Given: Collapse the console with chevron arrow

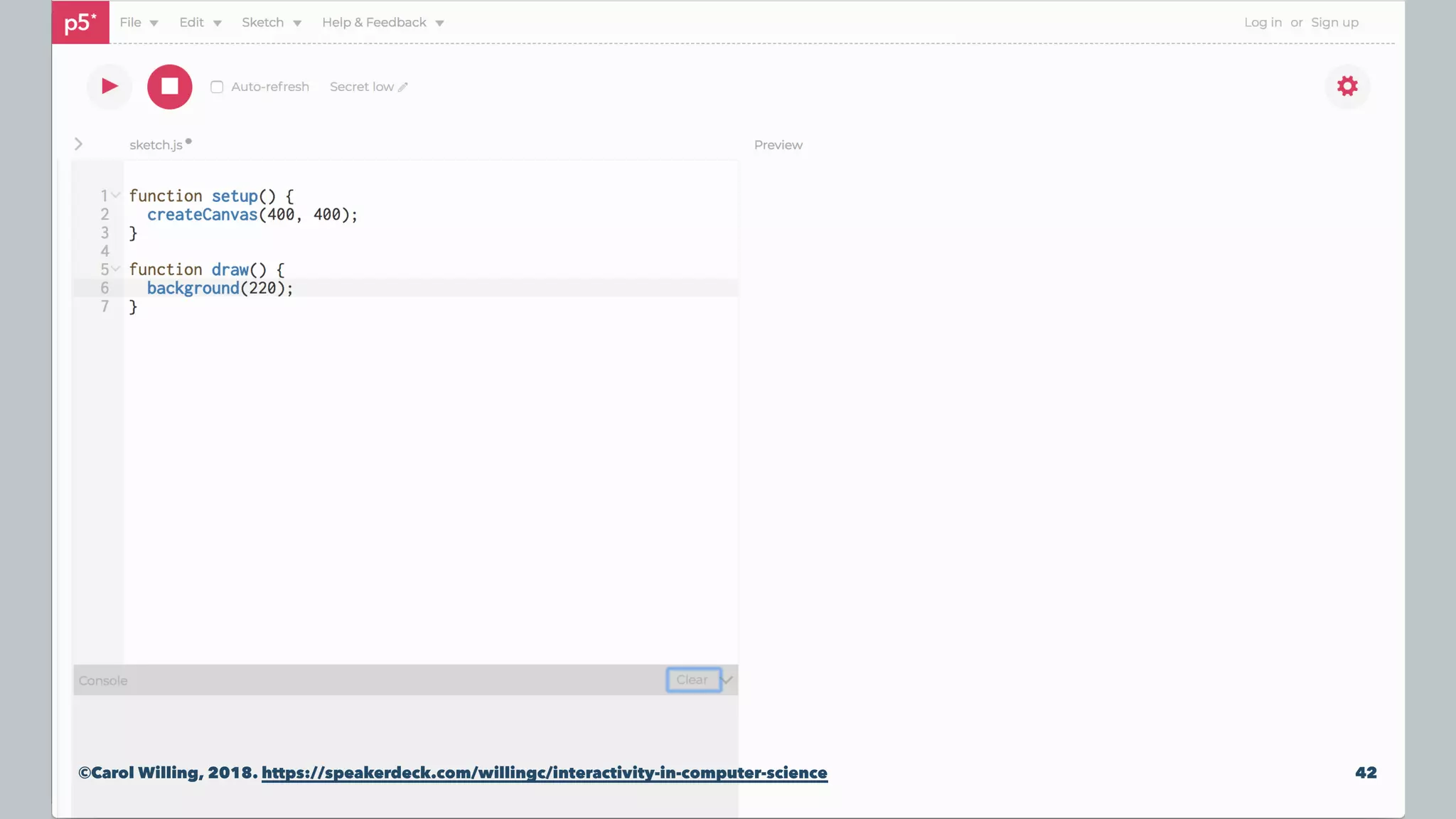Looking at the screenshot, I should [x=728, y=680].
